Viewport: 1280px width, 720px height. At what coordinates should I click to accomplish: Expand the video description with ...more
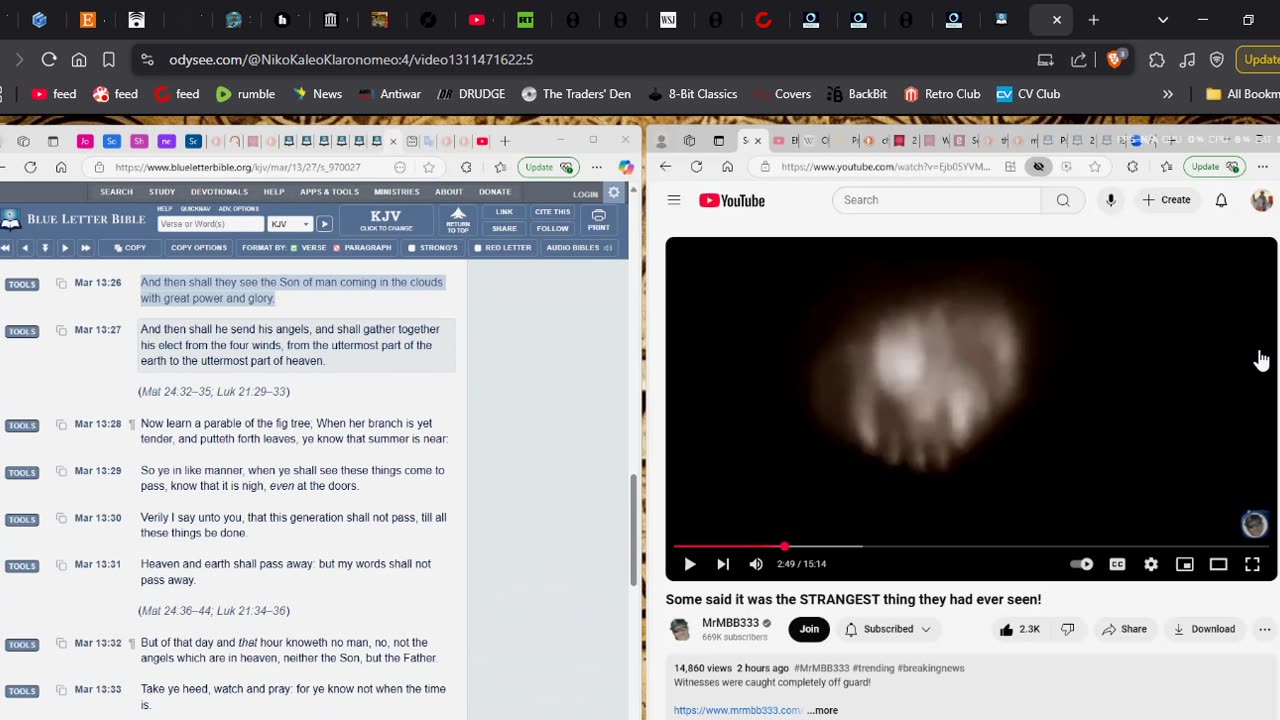point(823,710)
